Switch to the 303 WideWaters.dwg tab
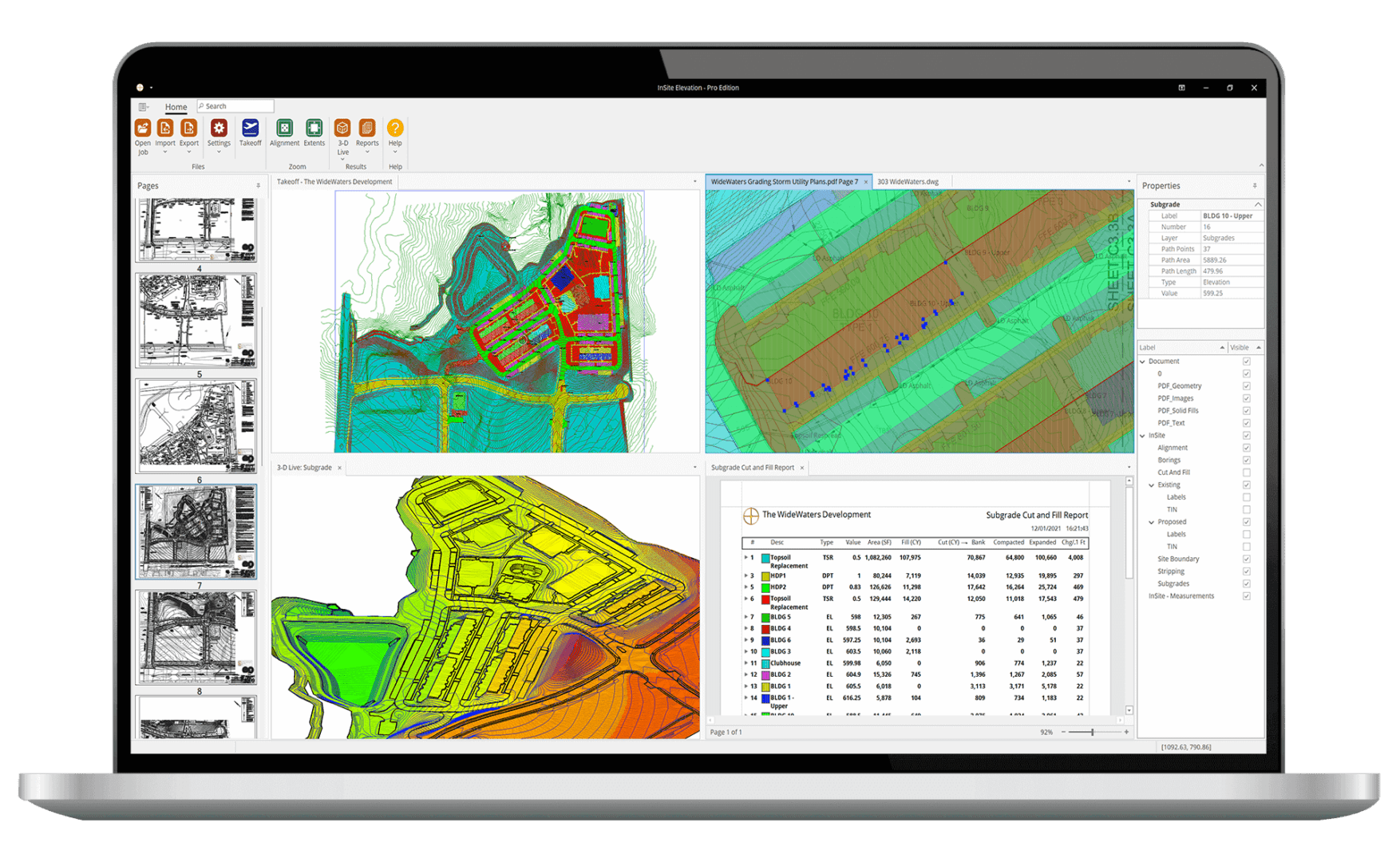Image resolution: width=1400 pixels, height=862 pixels. coord(908,181)
